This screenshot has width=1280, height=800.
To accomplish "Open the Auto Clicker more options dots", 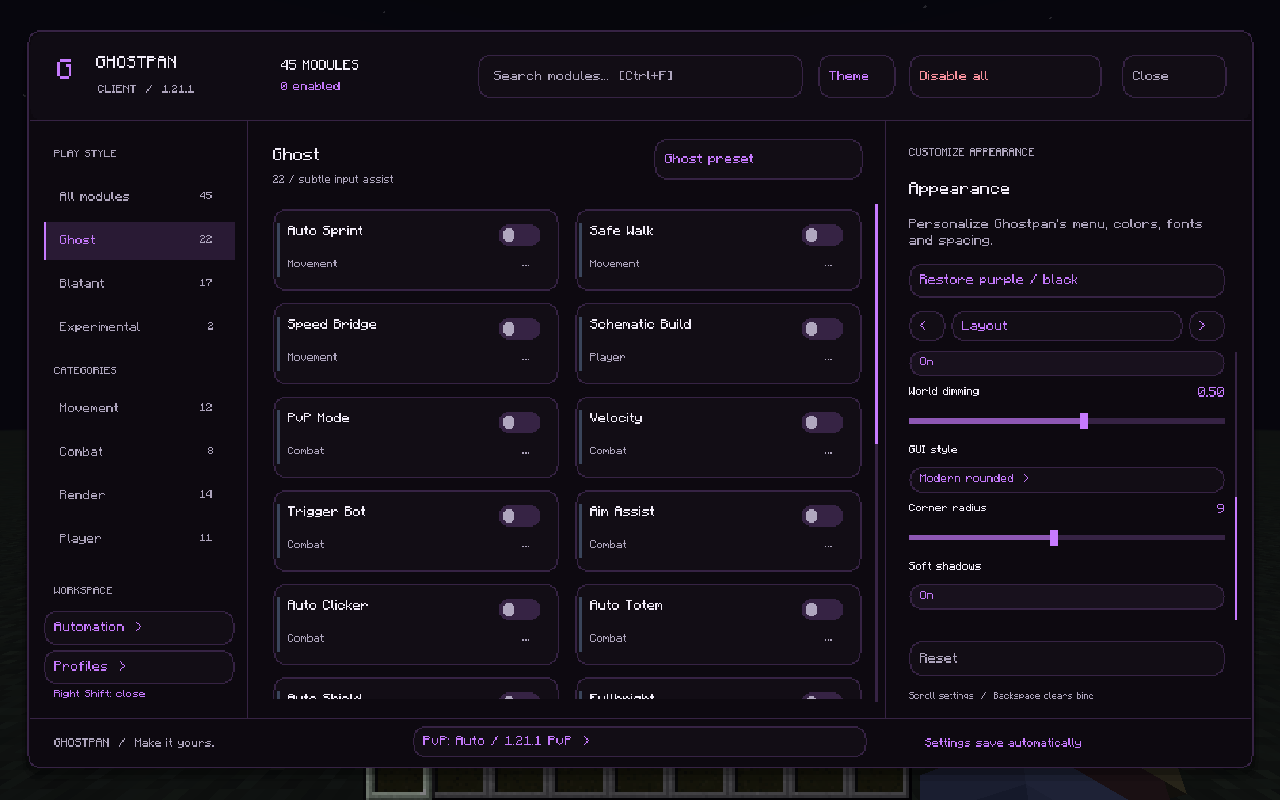I will pyautogui.click(x=525, y=639).
